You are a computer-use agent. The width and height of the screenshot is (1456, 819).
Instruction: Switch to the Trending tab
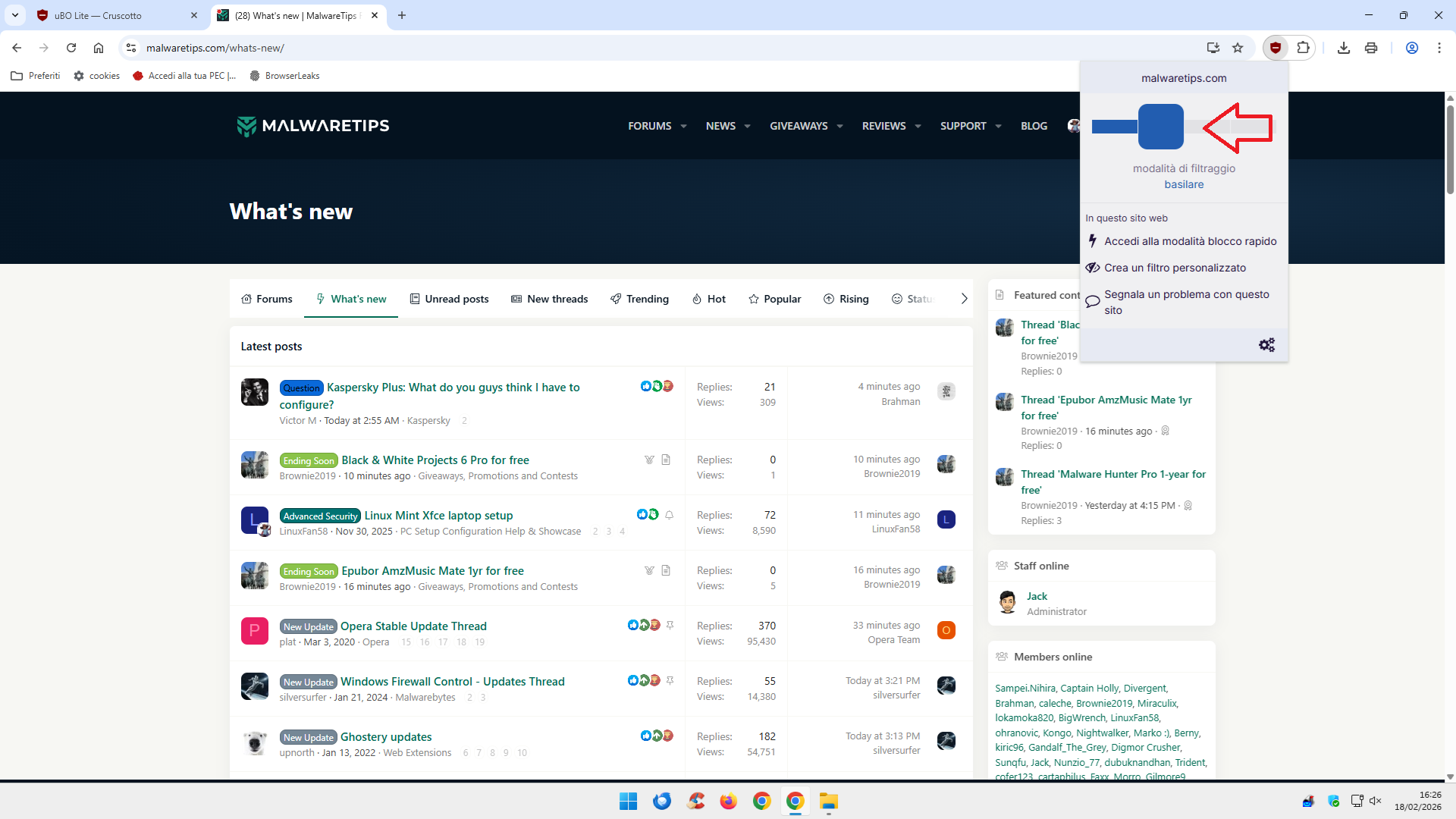coord(639,299)
